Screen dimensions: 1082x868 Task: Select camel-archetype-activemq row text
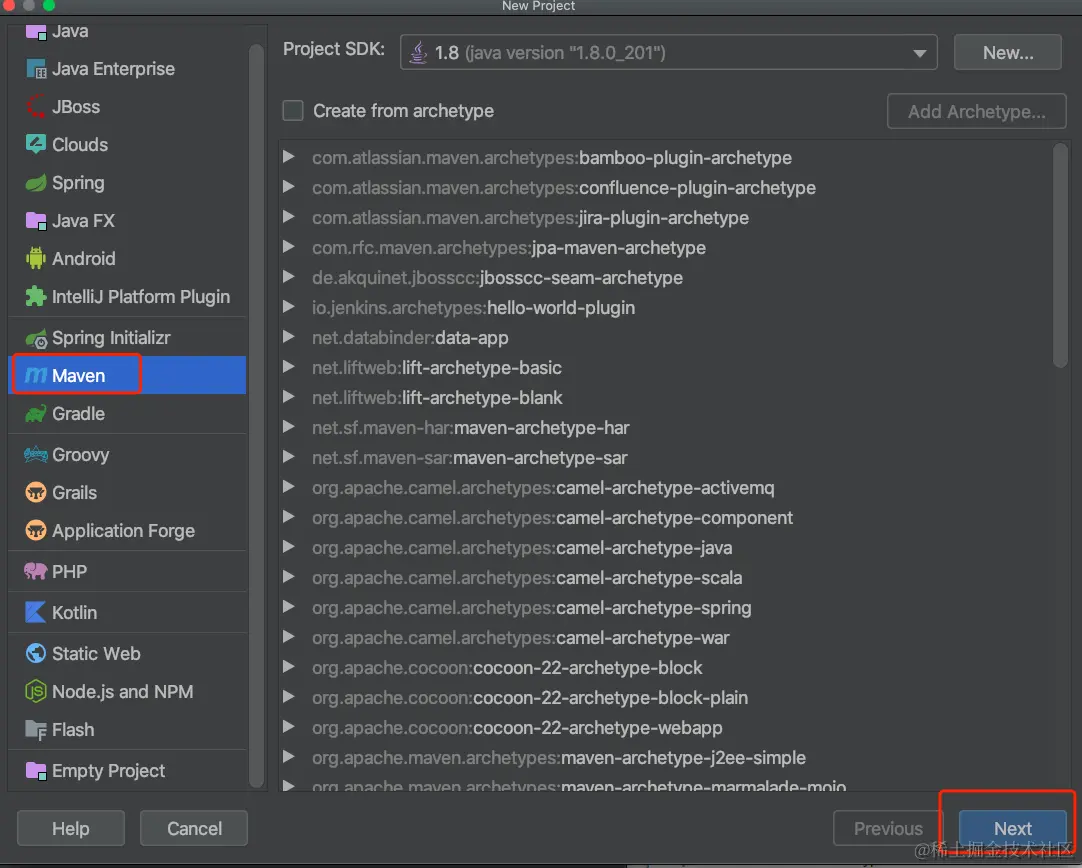pyautogui.click(x=543, y=488)
